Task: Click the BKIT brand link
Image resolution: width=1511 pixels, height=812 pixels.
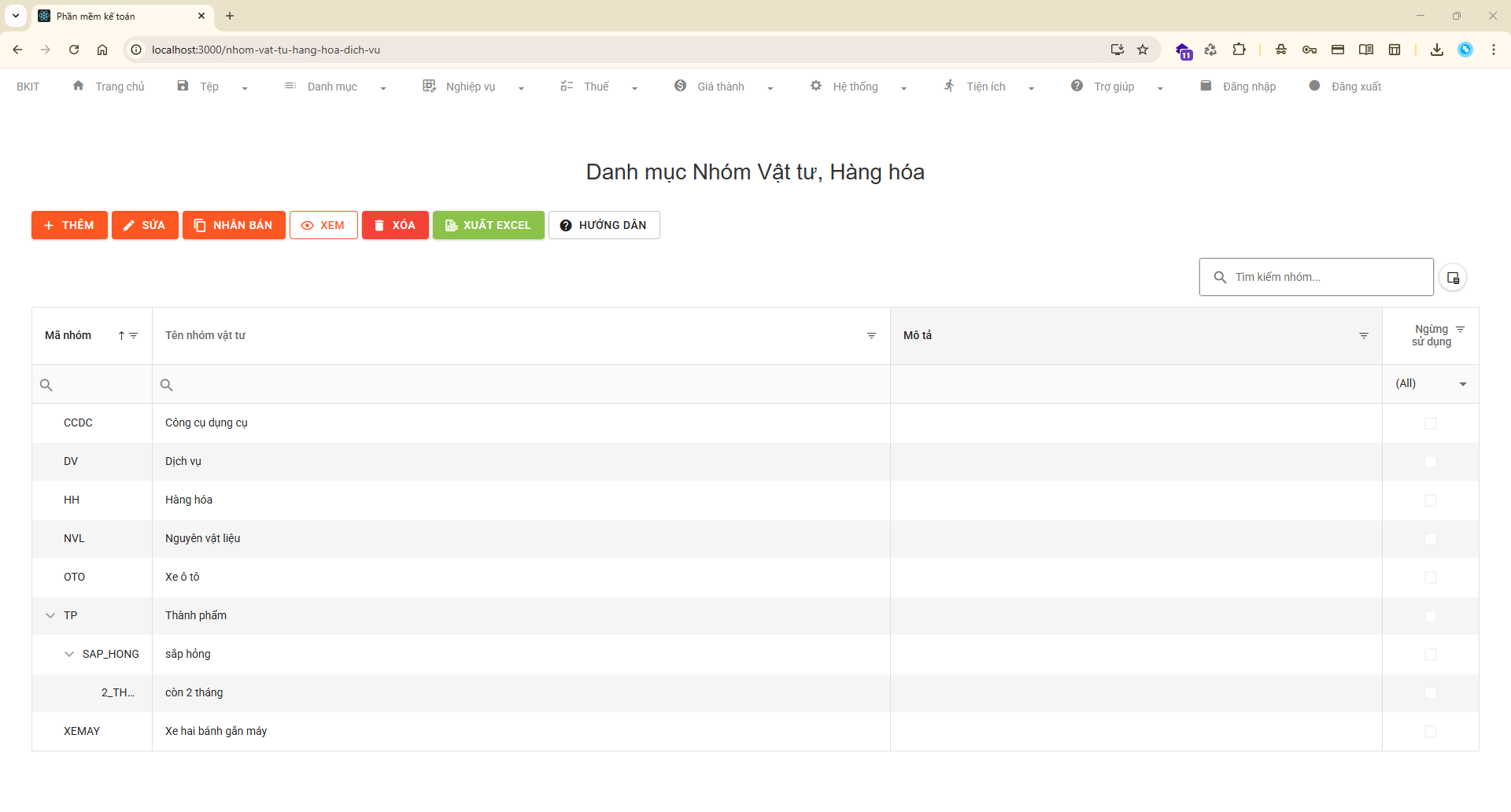Action: [28, 87]
